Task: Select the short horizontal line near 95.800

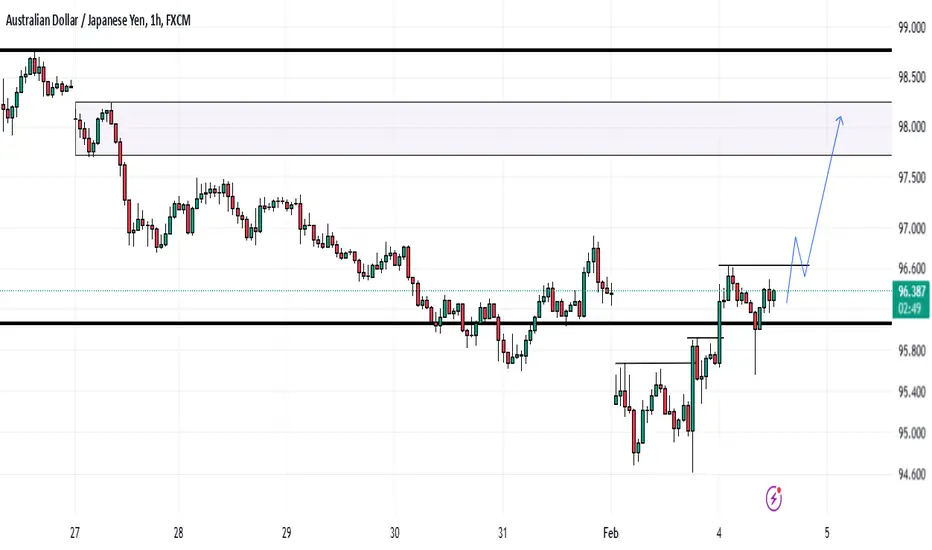Action: coord(706,338)
